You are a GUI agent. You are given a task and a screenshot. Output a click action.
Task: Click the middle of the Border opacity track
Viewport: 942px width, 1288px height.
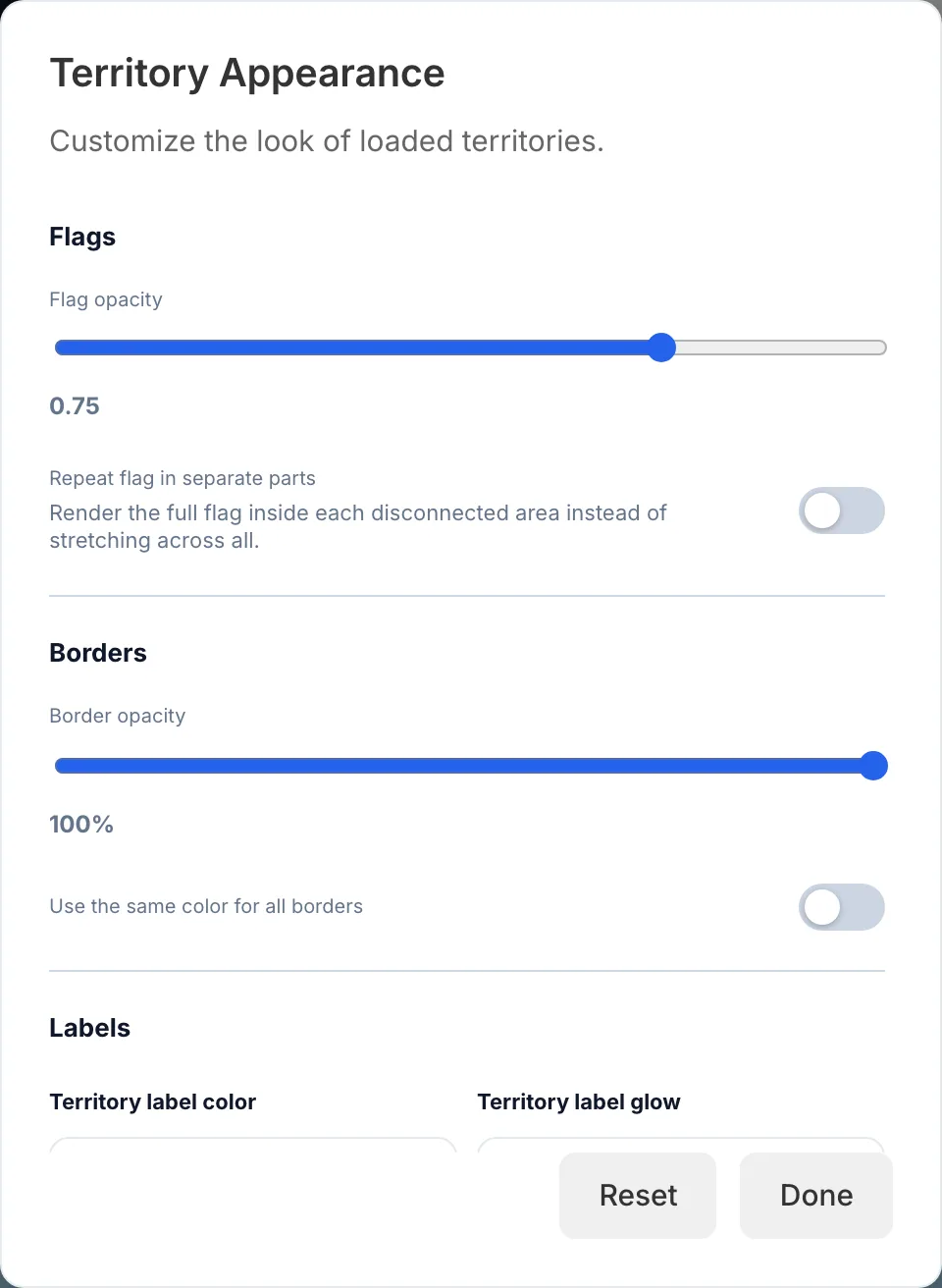(x=471, y=766)
